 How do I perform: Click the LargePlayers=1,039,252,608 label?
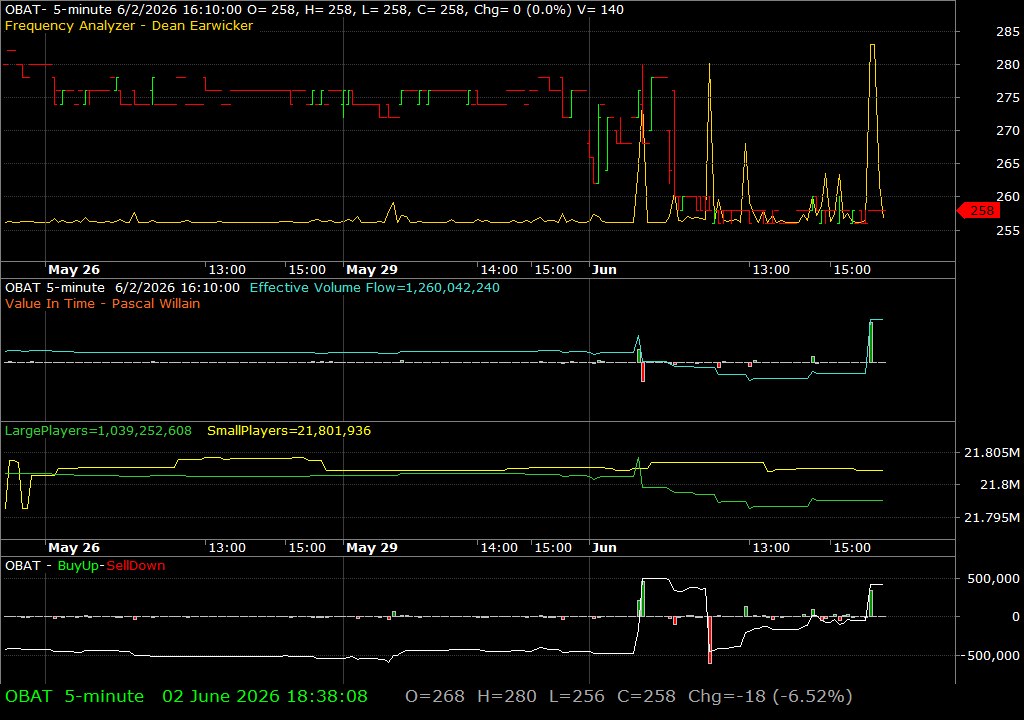click(98, 431)
